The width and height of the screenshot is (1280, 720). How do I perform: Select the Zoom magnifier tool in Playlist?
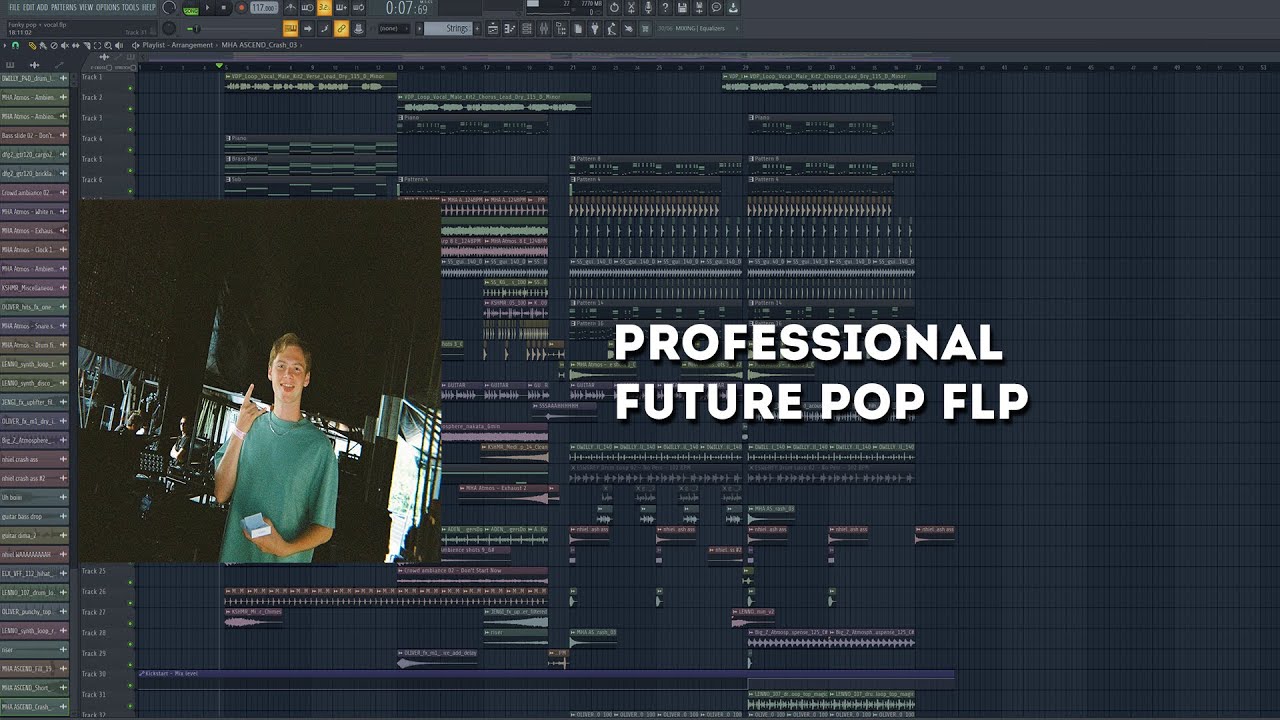pyautogui.click(x=108, y=45)
